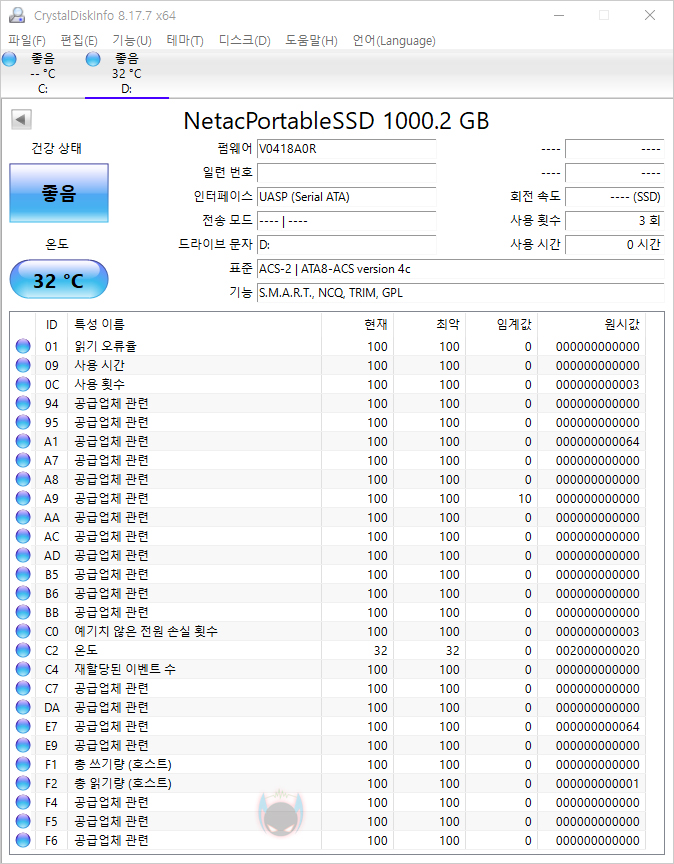Viewport: 674px width, 864px height.
Task: Click the ID column header
Action: [51, 325]
